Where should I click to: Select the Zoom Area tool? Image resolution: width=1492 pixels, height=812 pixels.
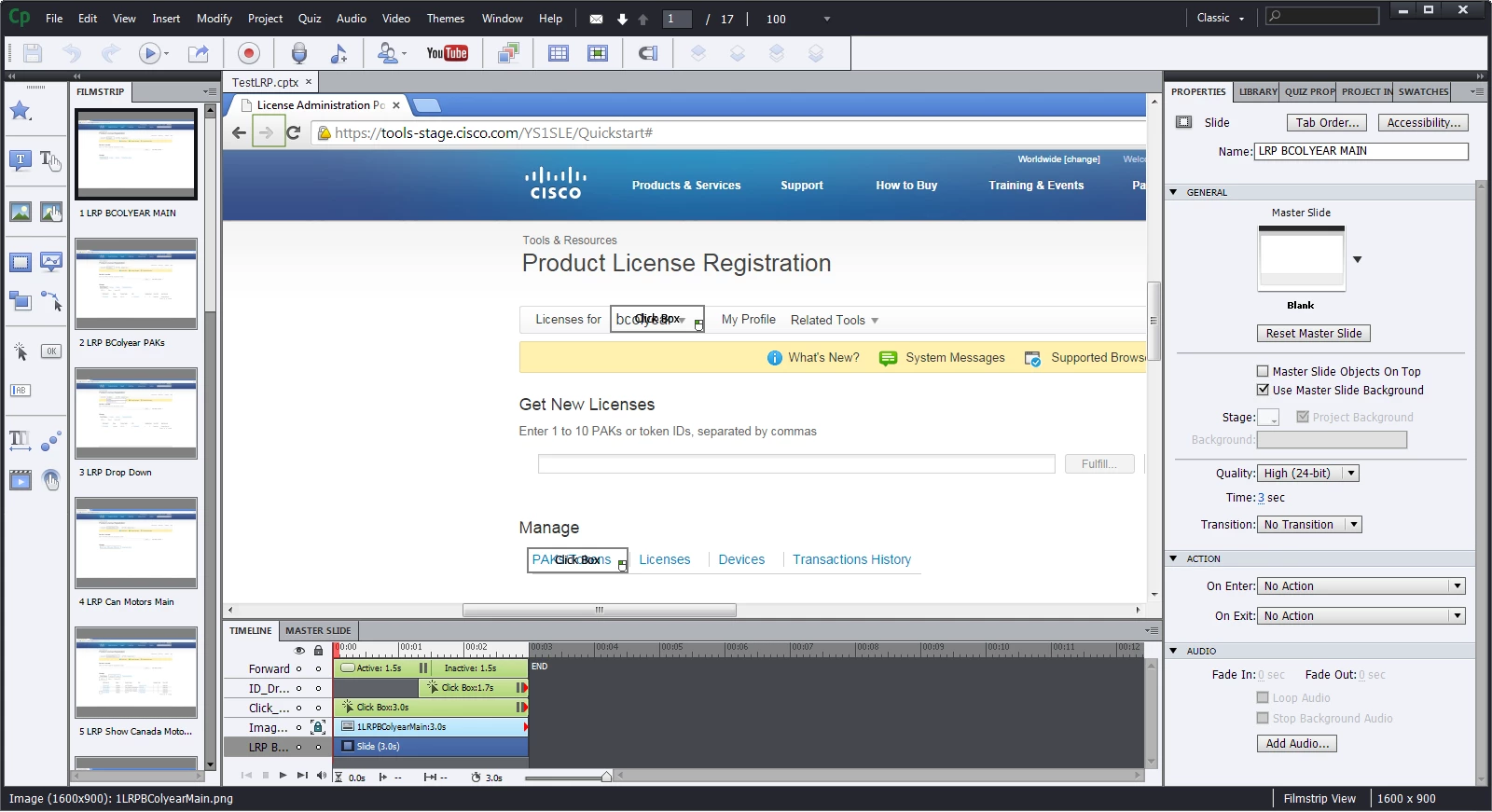point(21,301)
